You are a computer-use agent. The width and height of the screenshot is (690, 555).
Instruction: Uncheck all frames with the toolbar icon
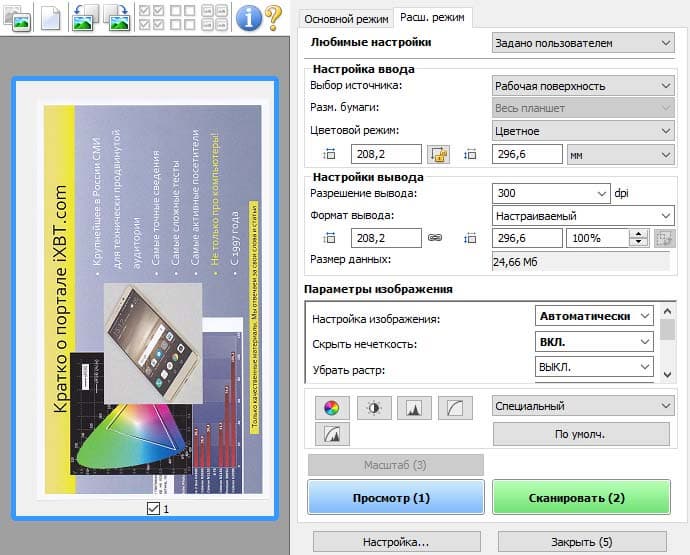pyautogui.click(x=183, y=18)
